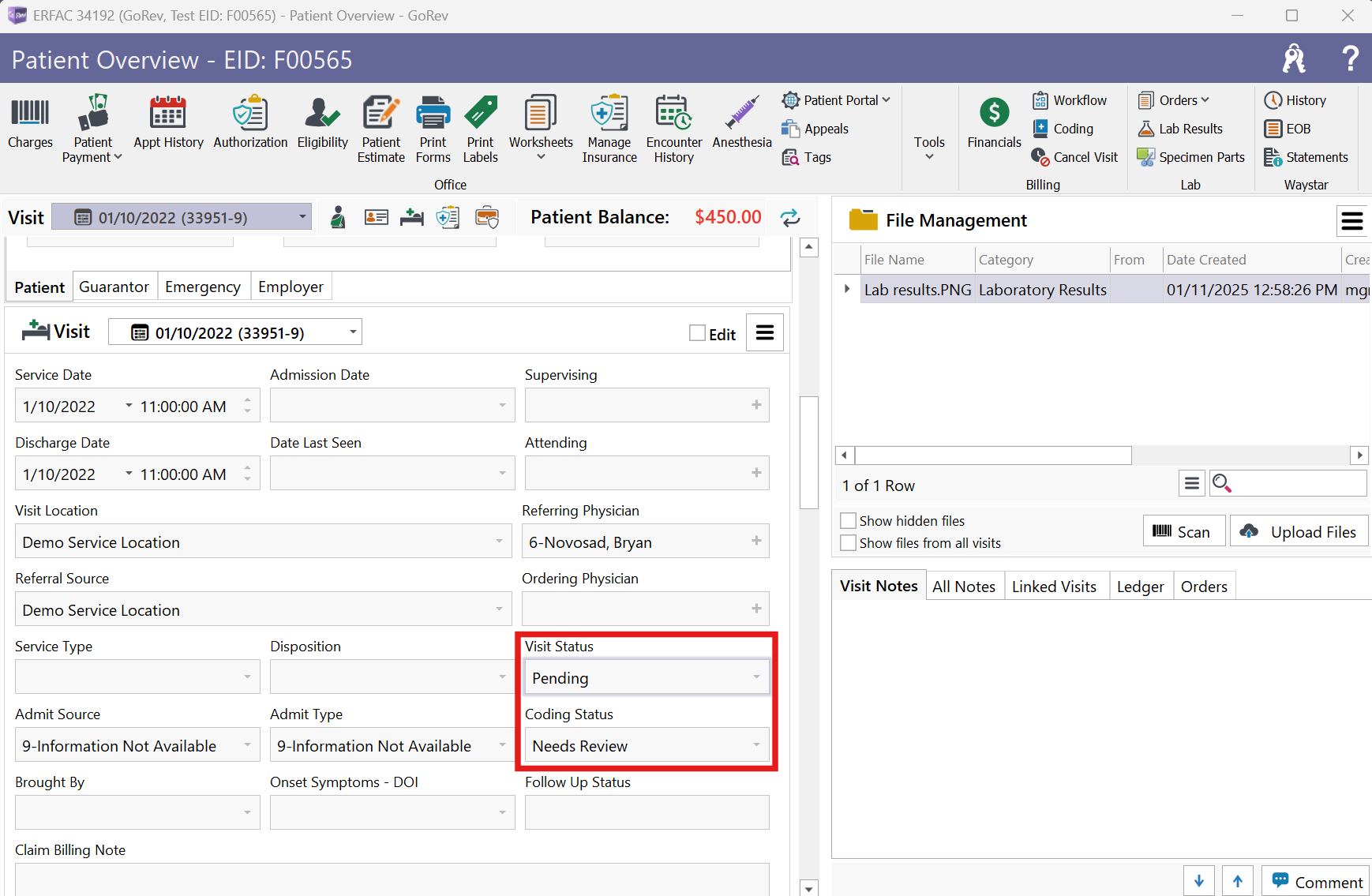Open the Coding Status dropdown

click(756, 745)
